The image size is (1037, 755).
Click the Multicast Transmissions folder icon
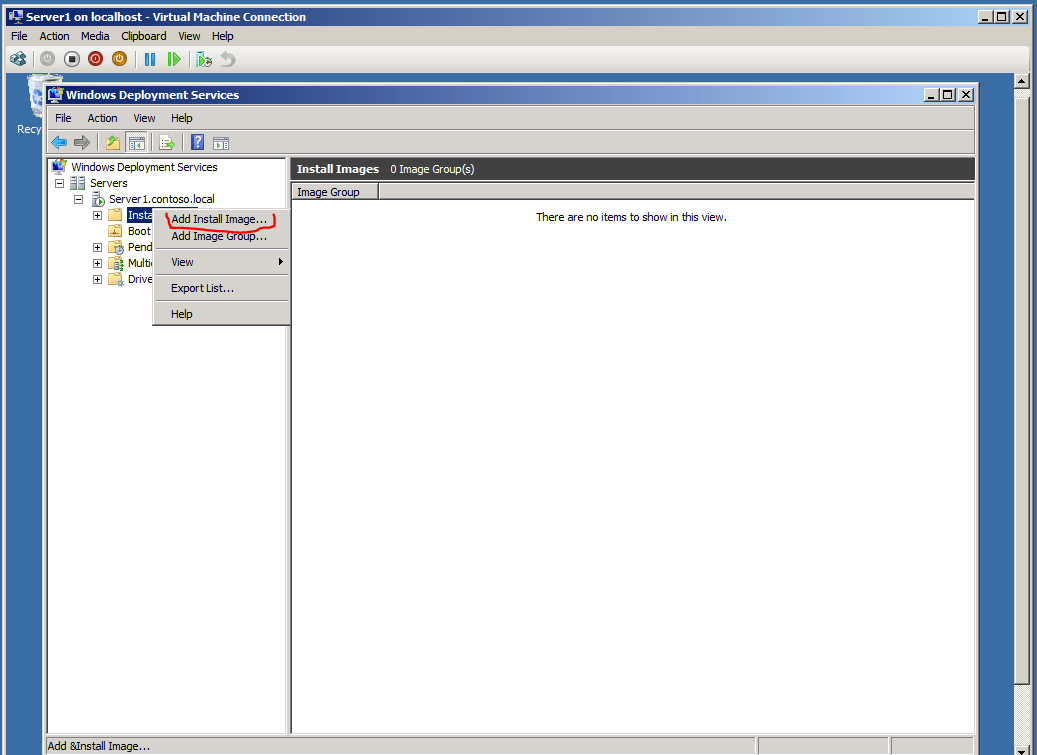click(x=116, y=263)
